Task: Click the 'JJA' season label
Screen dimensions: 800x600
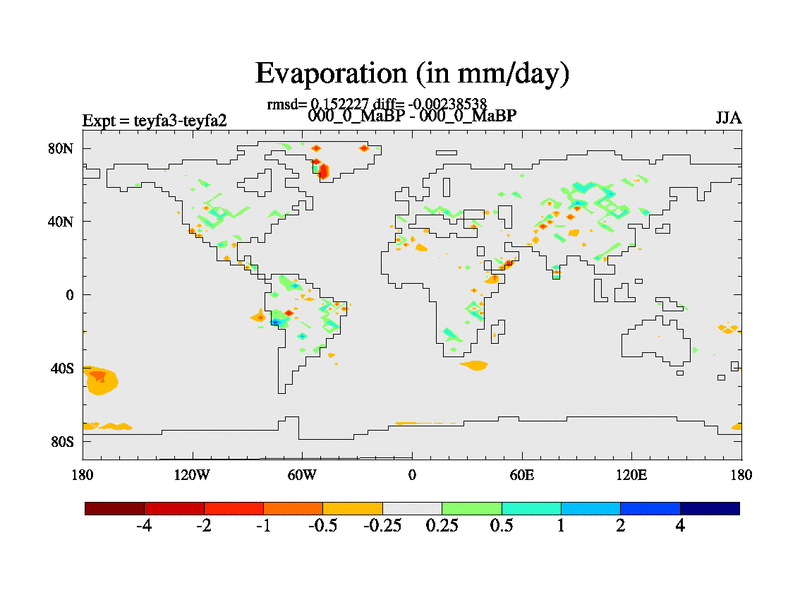Action: [728, 117]
